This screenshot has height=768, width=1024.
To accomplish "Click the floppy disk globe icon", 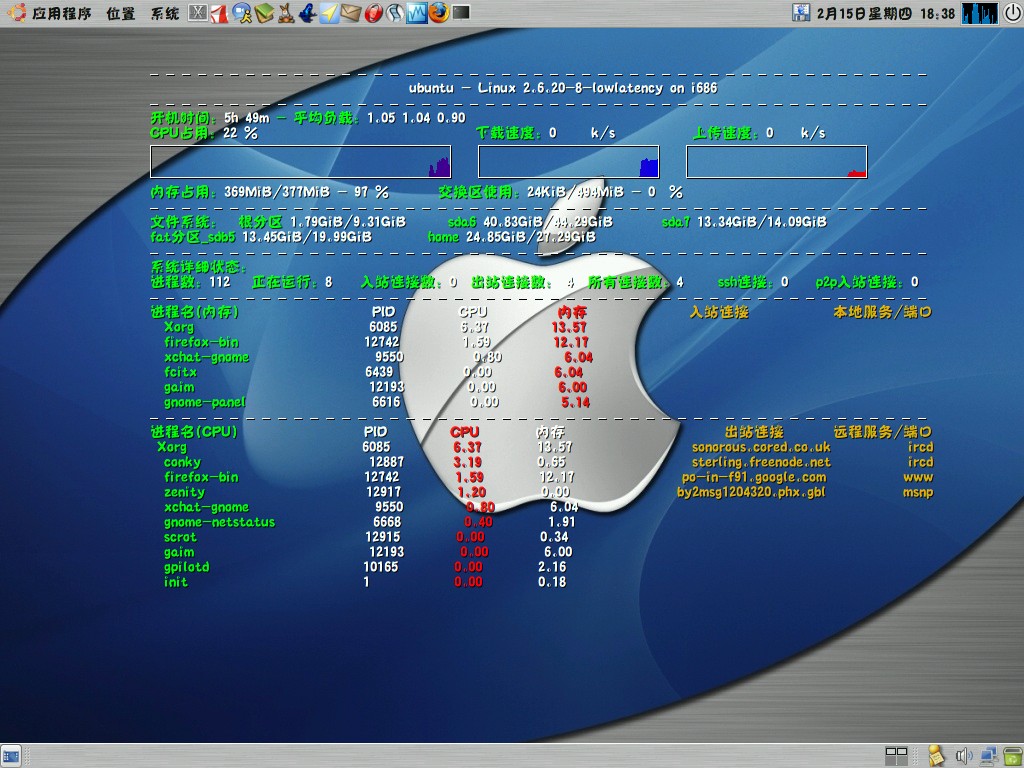I will click(x=801, y=12).
